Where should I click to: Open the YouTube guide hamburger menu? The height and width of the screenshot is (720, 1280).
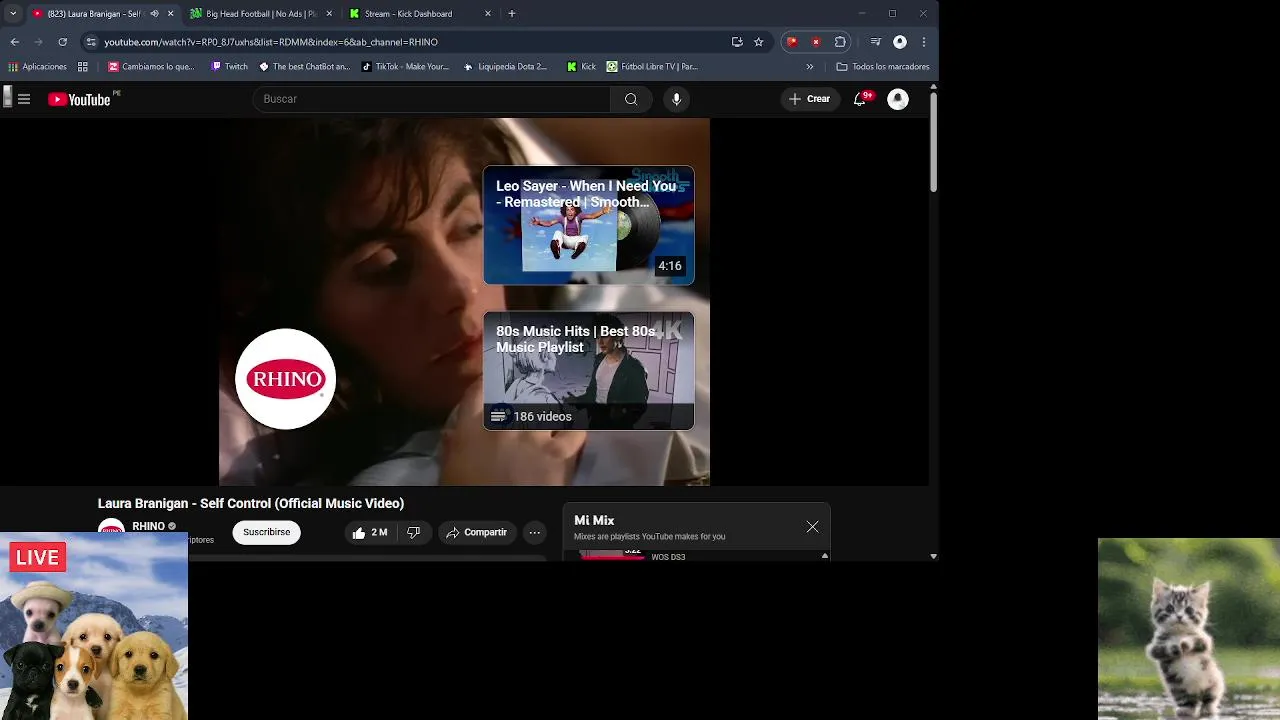[x=24, y=99]
